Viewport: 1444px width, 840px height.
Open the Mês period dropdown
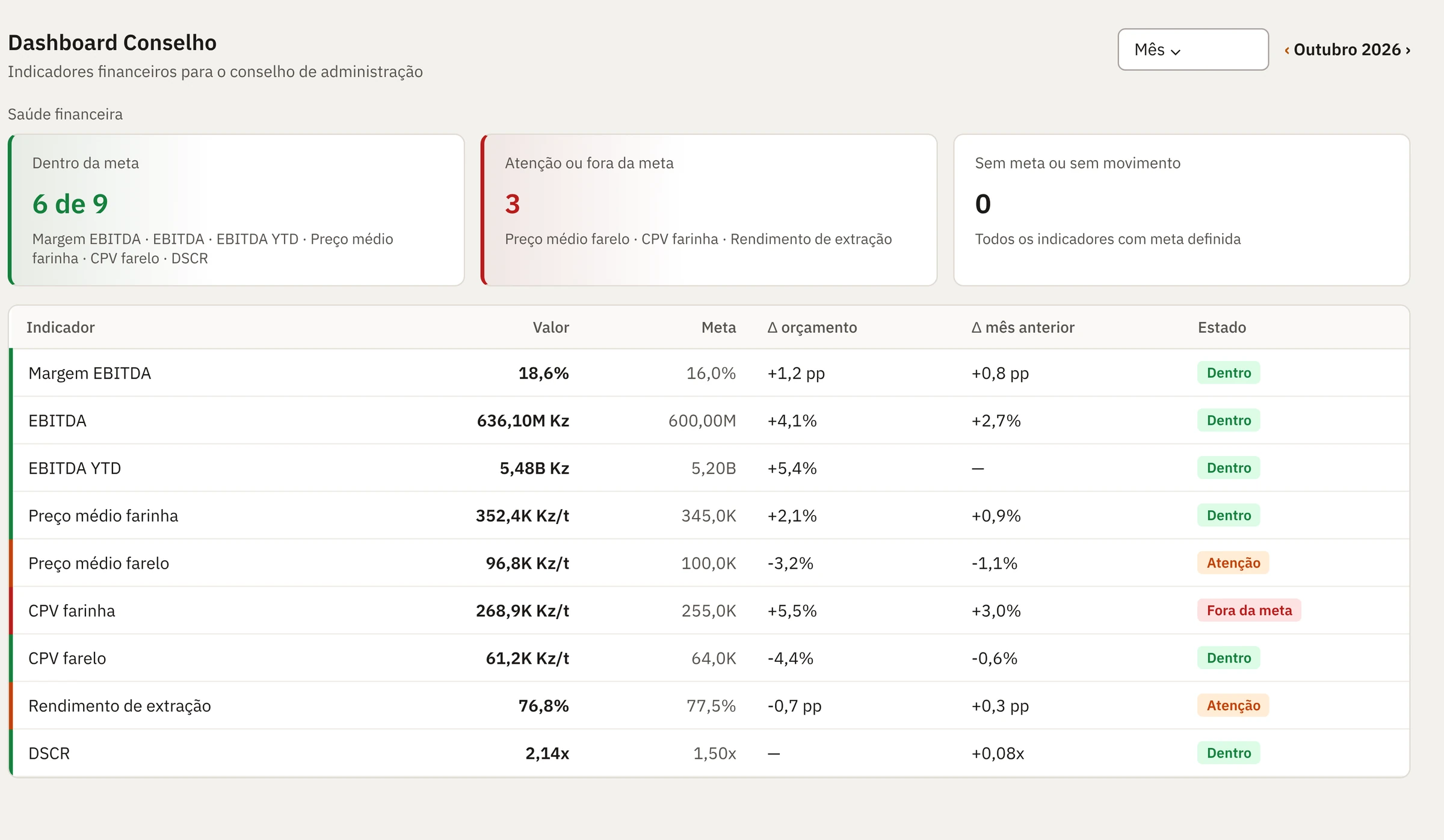tap(1193, 49)
